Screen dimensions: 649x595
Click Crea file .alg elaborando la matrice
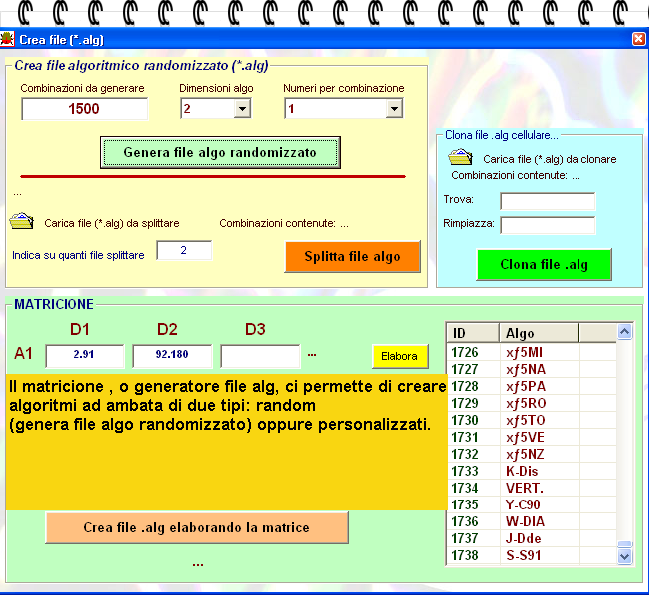197,527
